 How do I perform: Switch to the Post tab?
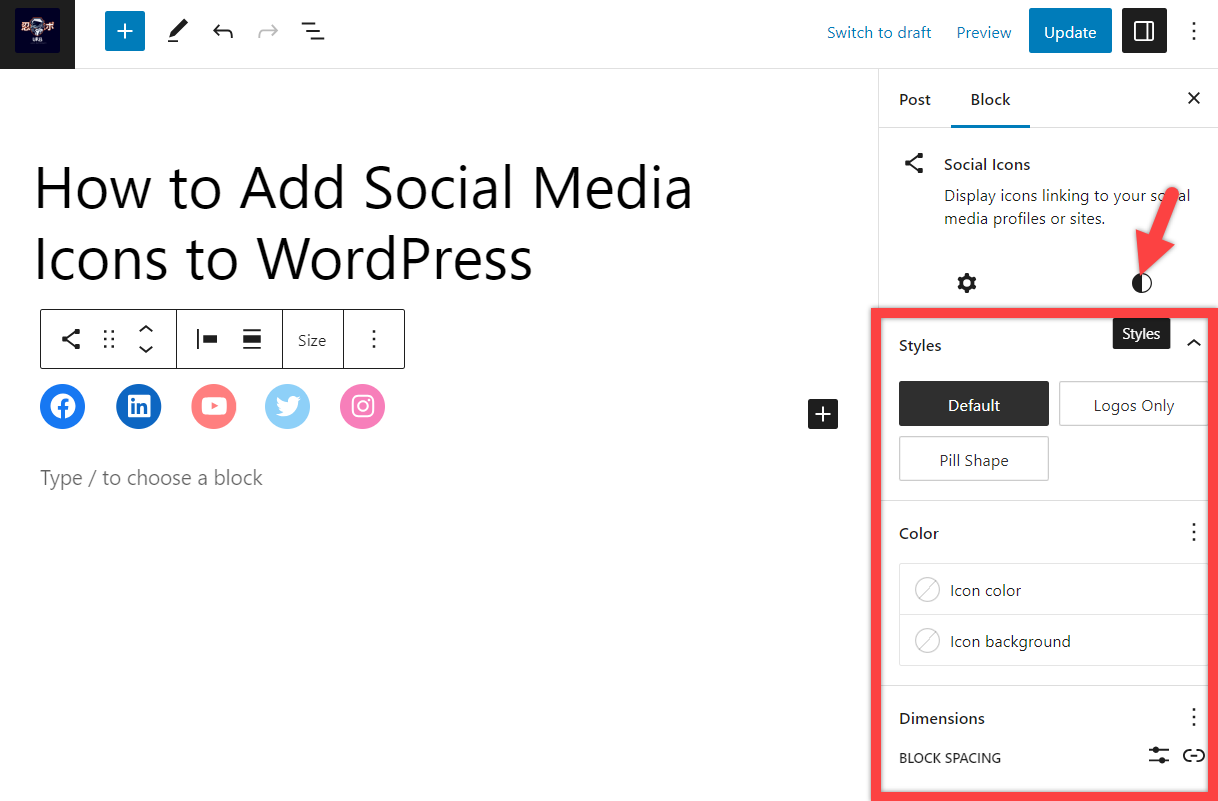point(915,99)
